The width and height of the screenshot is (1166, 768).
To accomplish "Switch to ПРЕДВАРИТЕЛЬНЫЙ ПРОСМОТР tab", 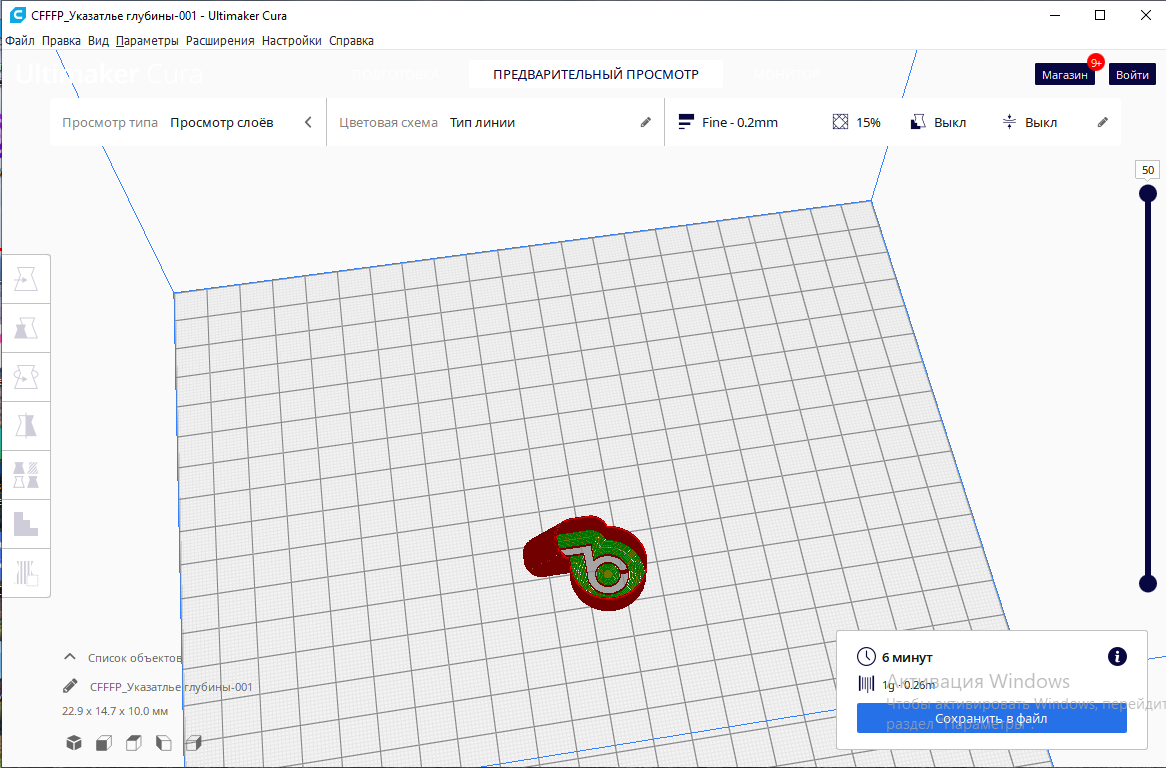I will coord(596,74).
